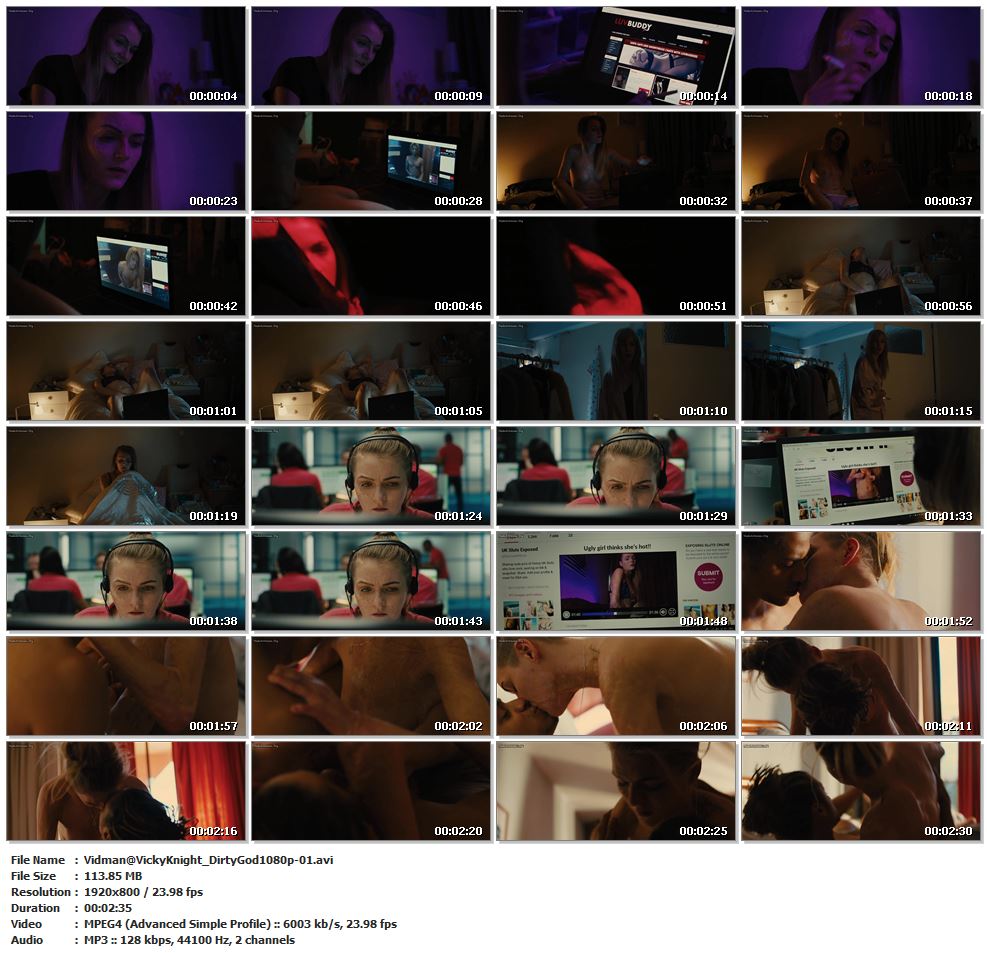Select the monitor thumbnail at 00:01:33

(x=861, y=476)
